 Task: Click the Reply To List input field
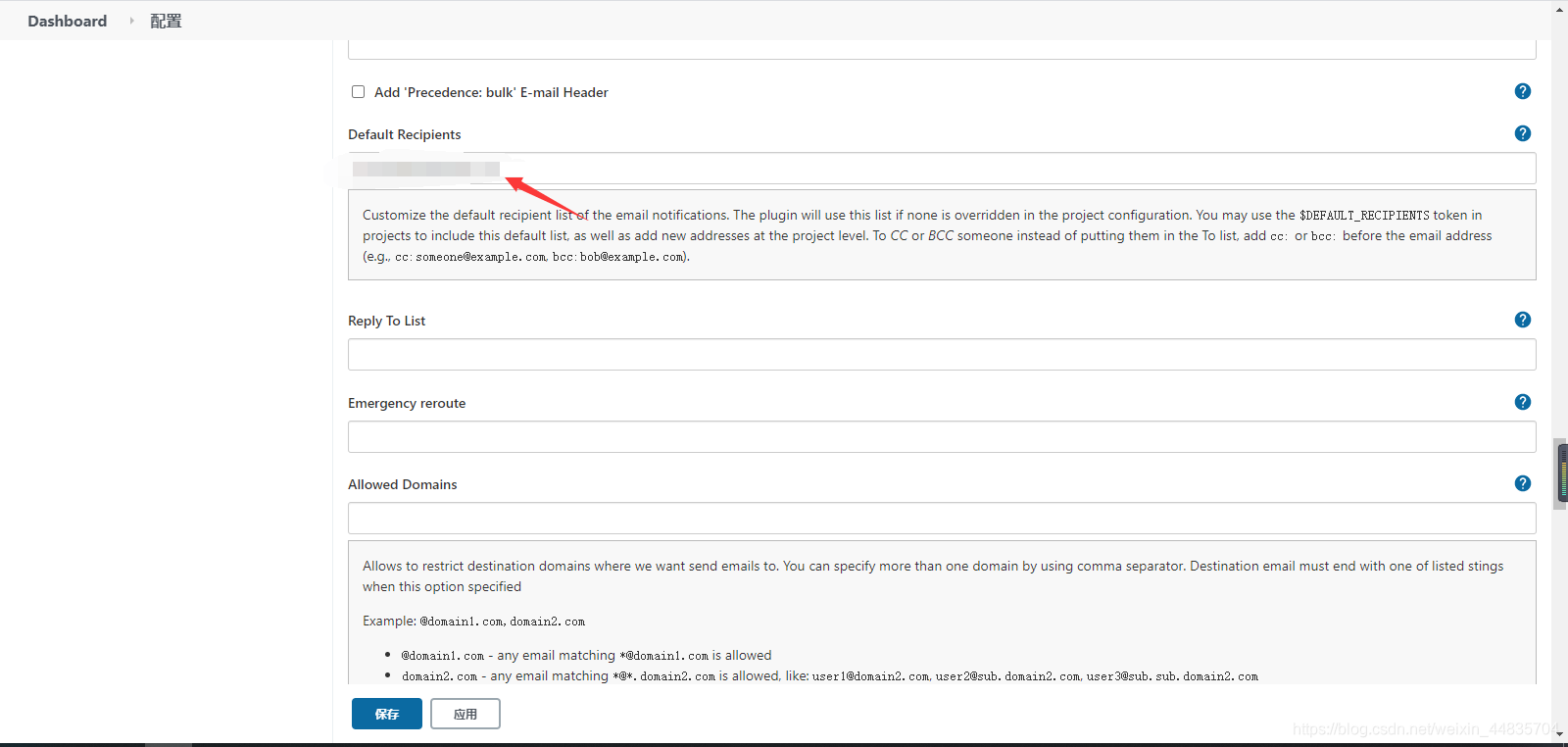942,355
